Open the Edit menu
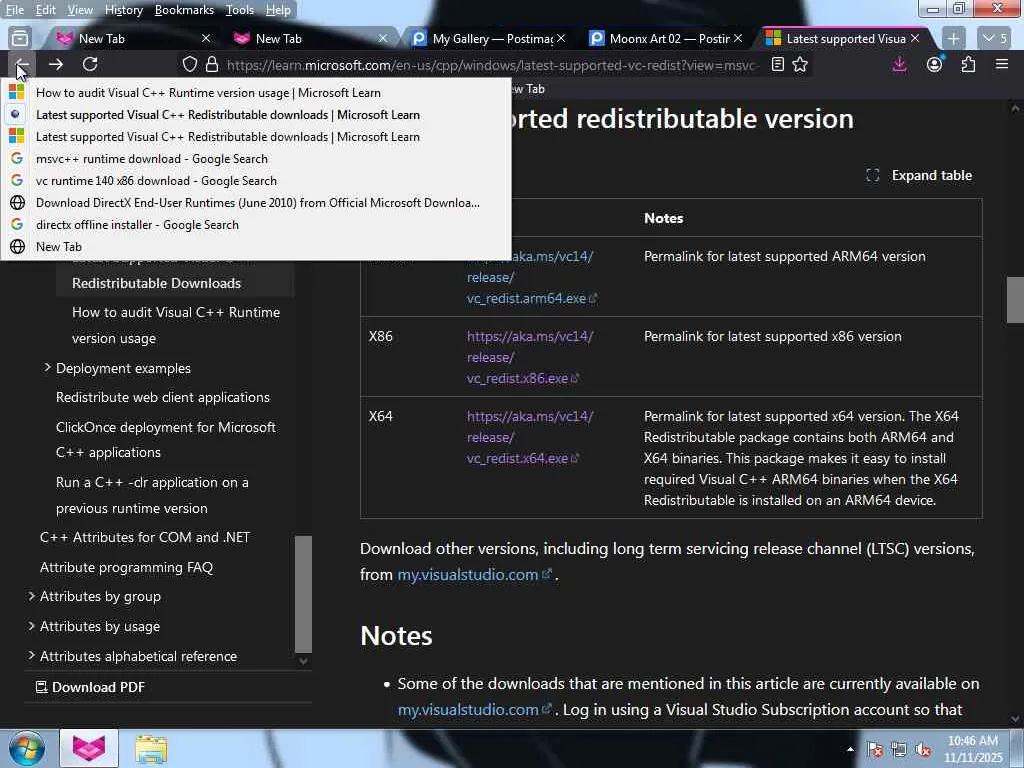Image resolution: width=1024 pixels, height=768 pixels. (45, 10)
